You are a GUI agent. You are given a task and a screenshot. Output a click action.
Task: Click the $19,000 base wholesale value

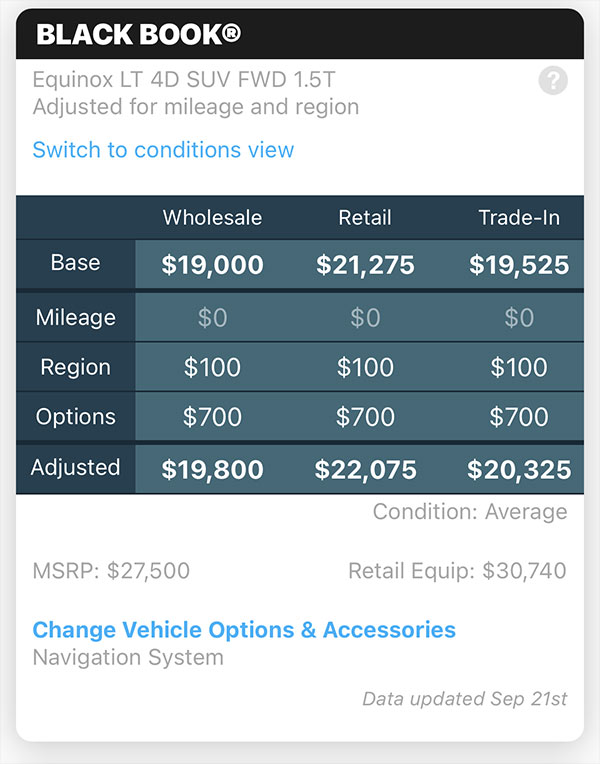point(212,265)
